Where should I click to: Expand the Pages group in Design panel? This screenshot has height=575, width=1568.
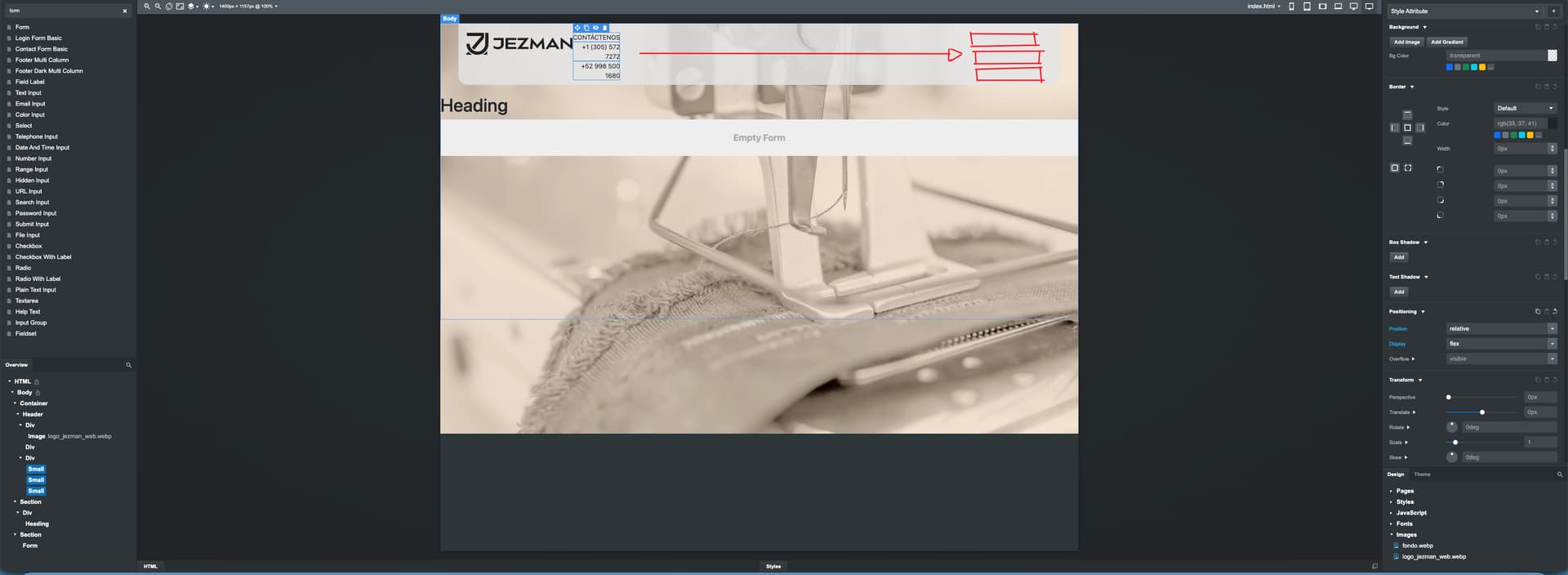click(1404, 491)
